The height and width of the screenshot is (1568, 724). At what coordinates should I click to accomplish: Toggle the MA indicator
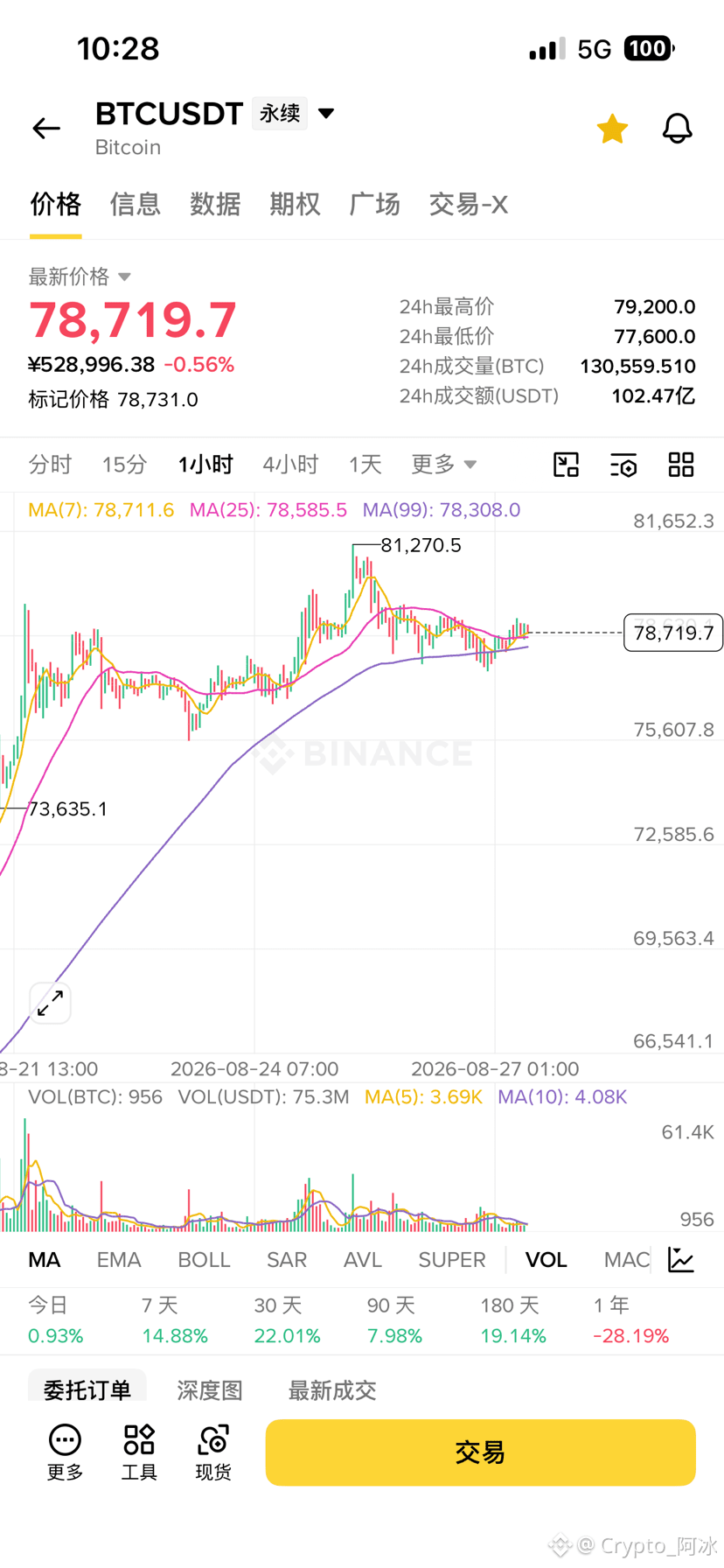tap(45, 1259)
